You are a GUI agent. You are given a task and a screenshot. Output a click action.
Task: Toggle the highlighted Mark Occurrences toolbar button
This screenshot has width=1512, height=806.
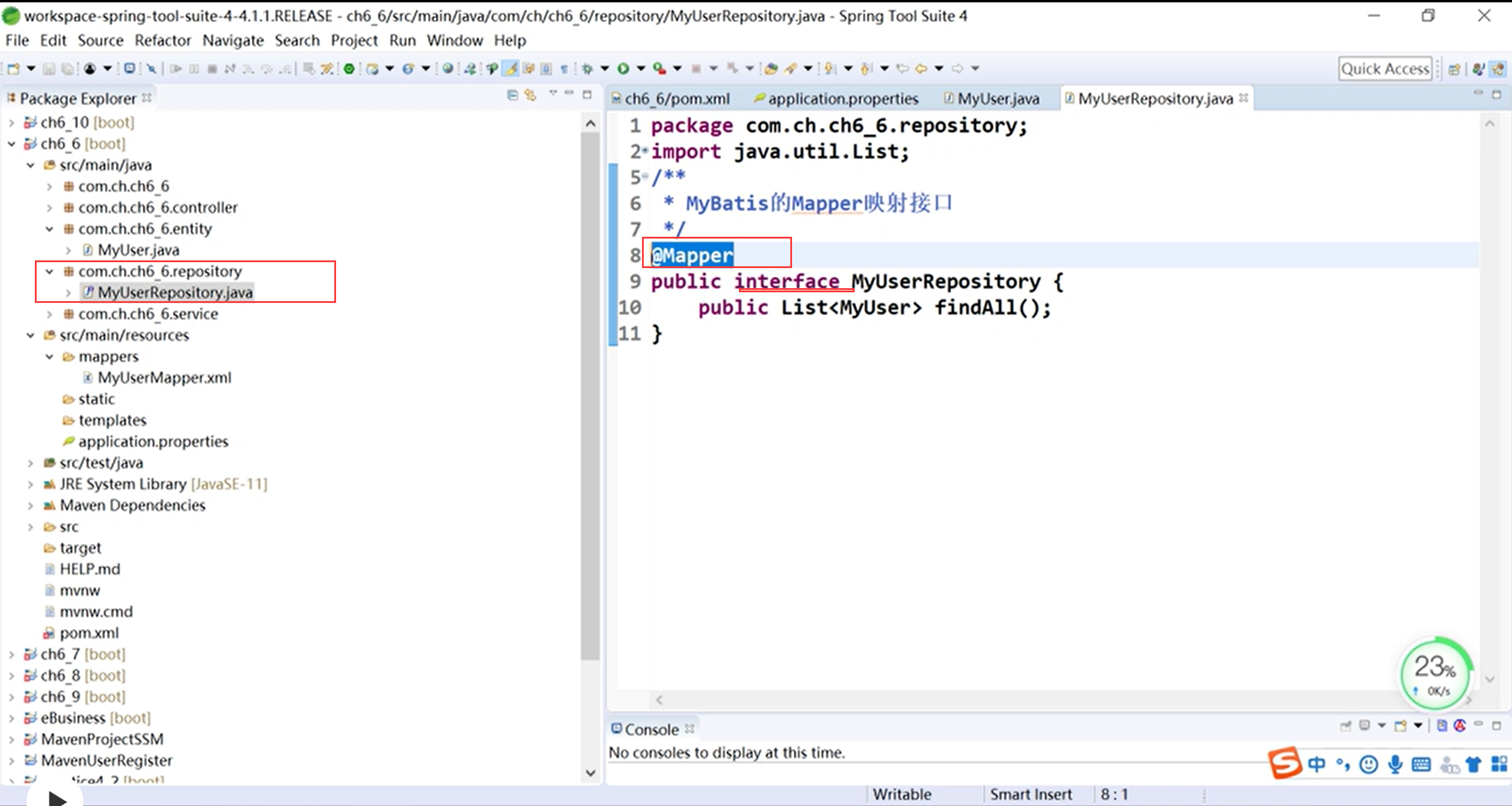[x=511, y=68]
